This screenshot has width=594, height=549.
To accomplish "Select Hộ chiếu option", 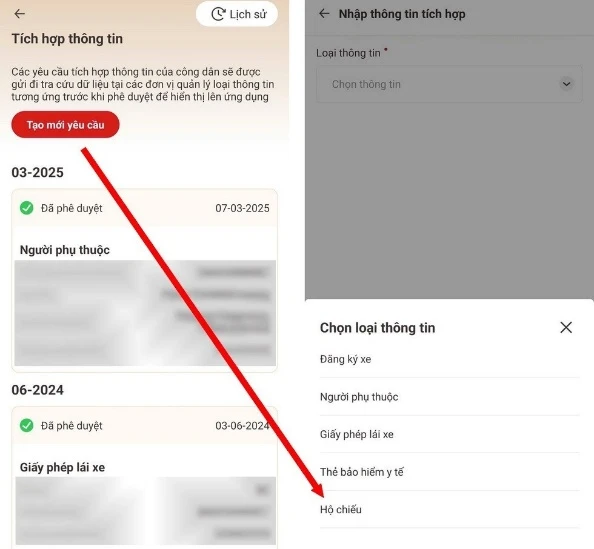I will coord(450,509).
